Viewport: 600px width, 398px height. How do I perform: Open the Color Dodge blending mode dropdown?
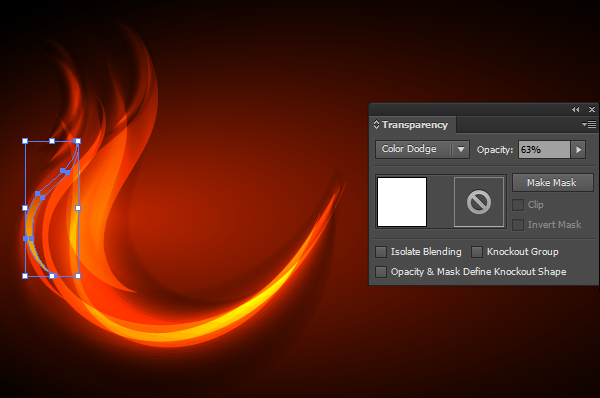click(x=461, y=149)
